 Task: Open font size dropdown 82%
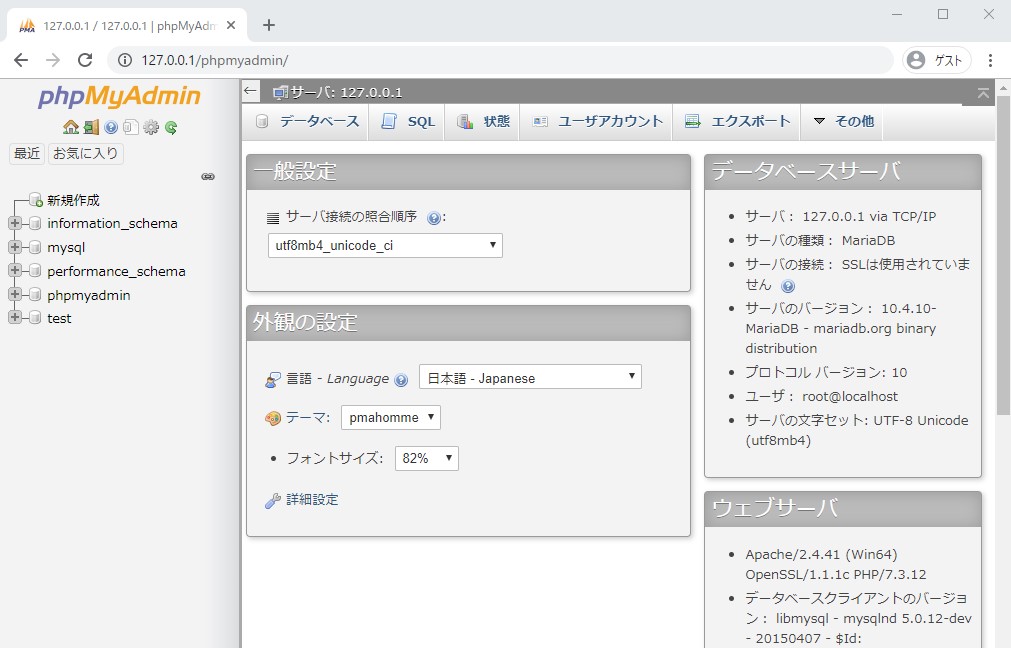click(x=427, y=458)
